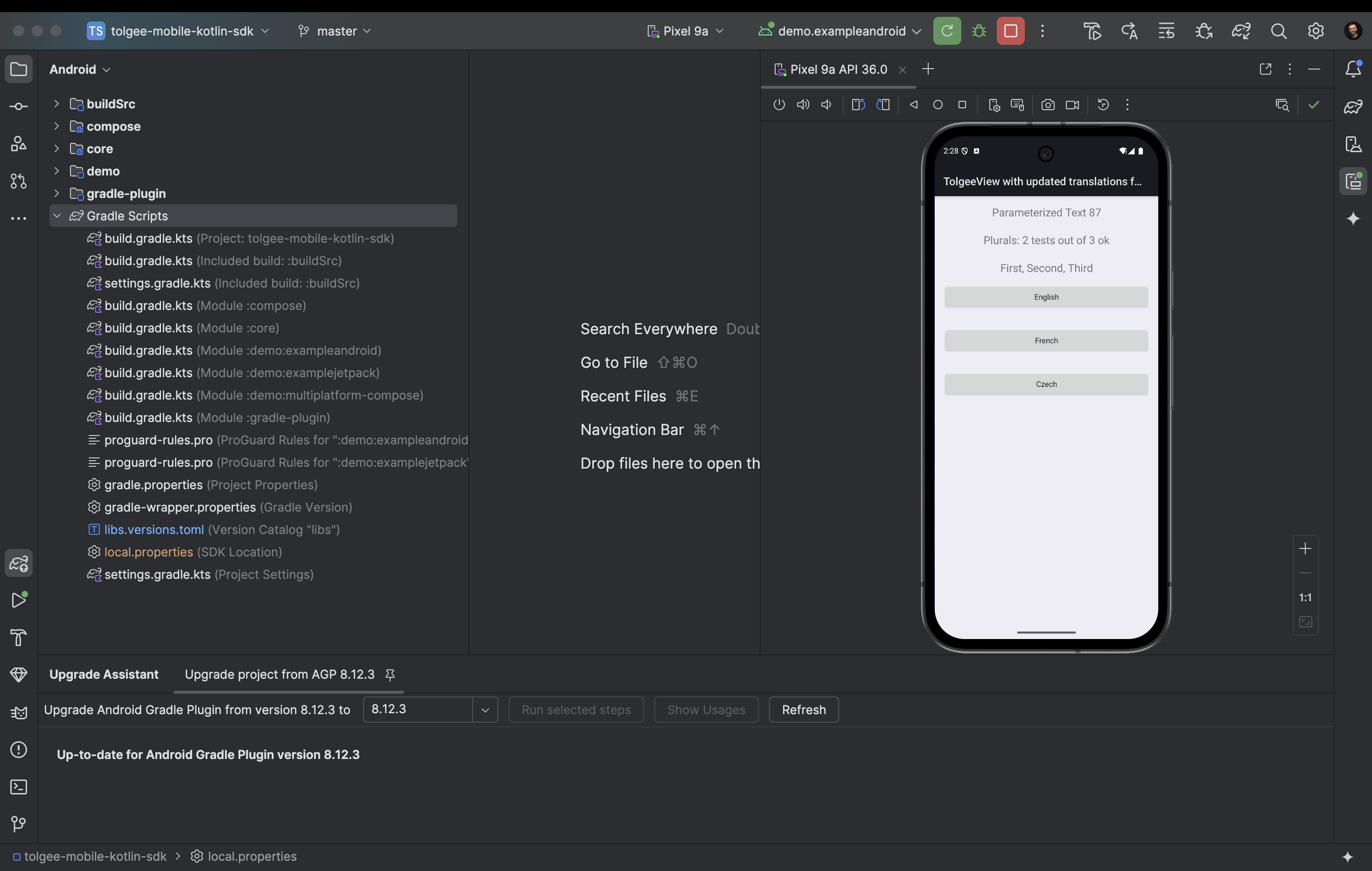Rotate the virtual device counterclockwise
Image resolution: width=1372 pixels, height=871 pixels.
click(858, 105)
